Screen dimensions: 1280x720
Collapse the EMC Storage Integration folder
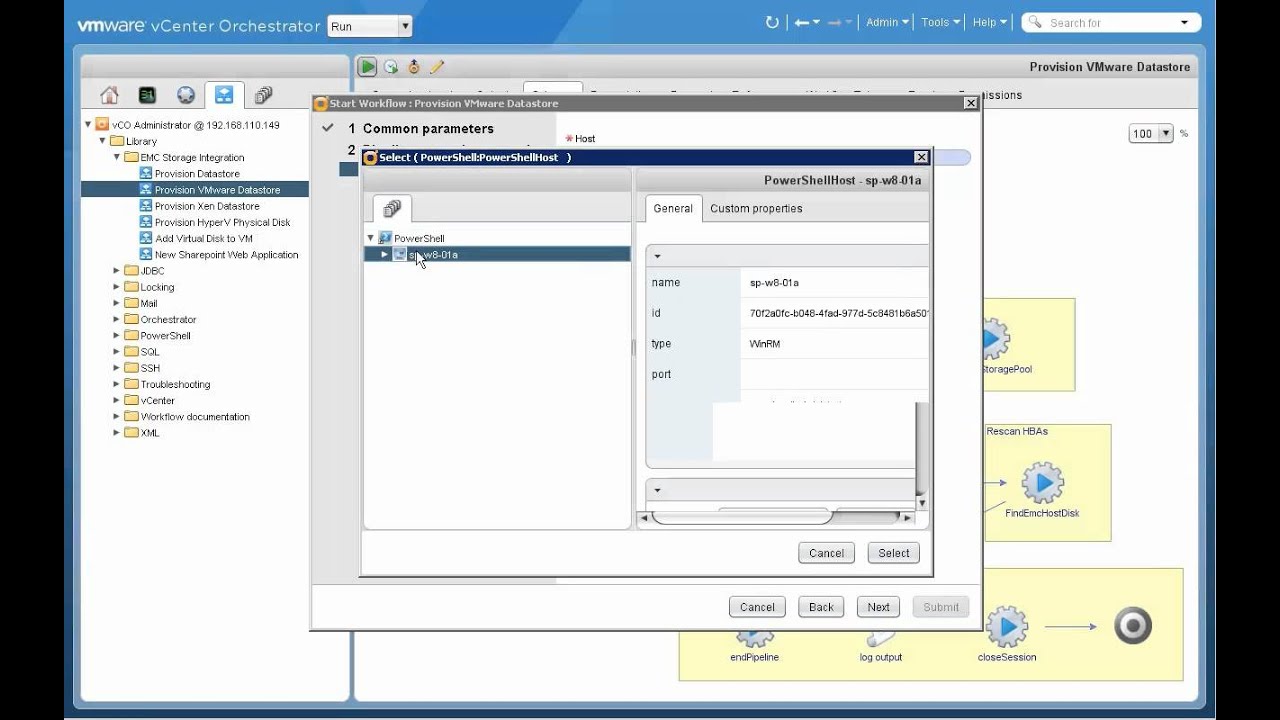[x=116, y=157]
